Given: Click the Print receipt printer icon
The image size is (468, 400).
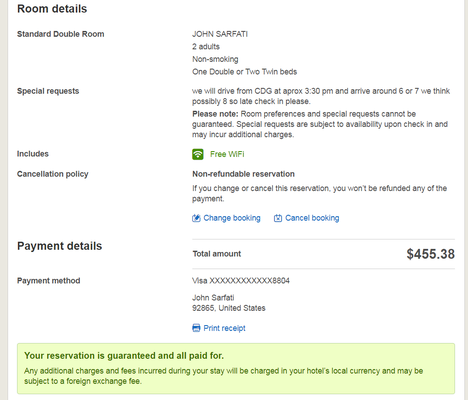Looking at the screenshot, I should 196,328.
